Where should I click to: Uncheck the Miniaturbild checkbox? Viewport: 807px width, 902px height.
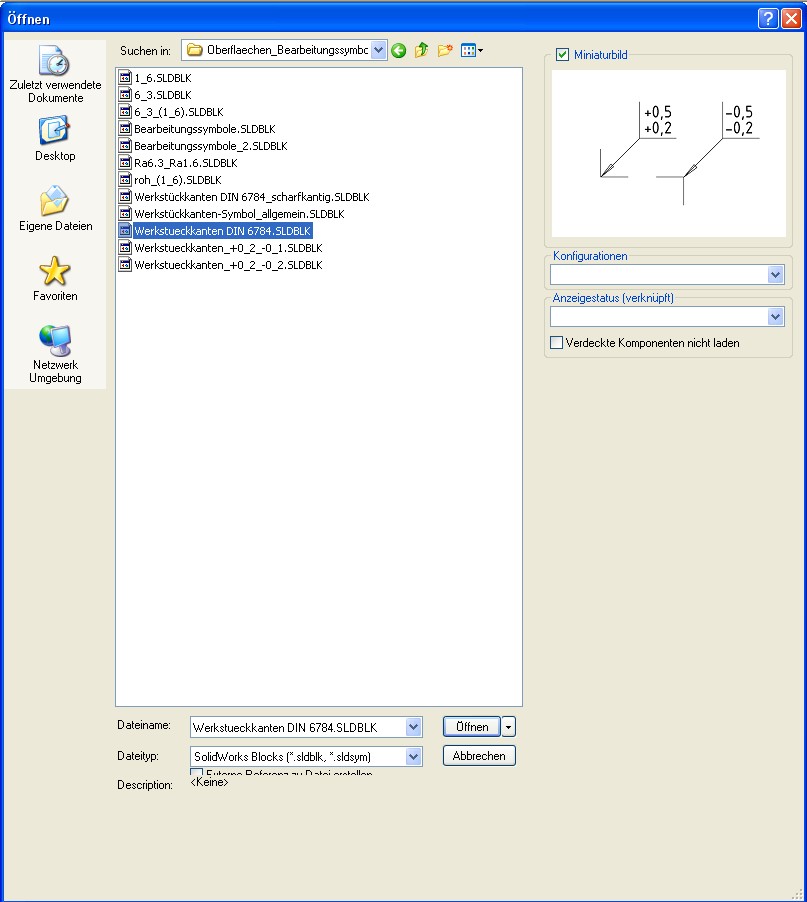(562, 55)
